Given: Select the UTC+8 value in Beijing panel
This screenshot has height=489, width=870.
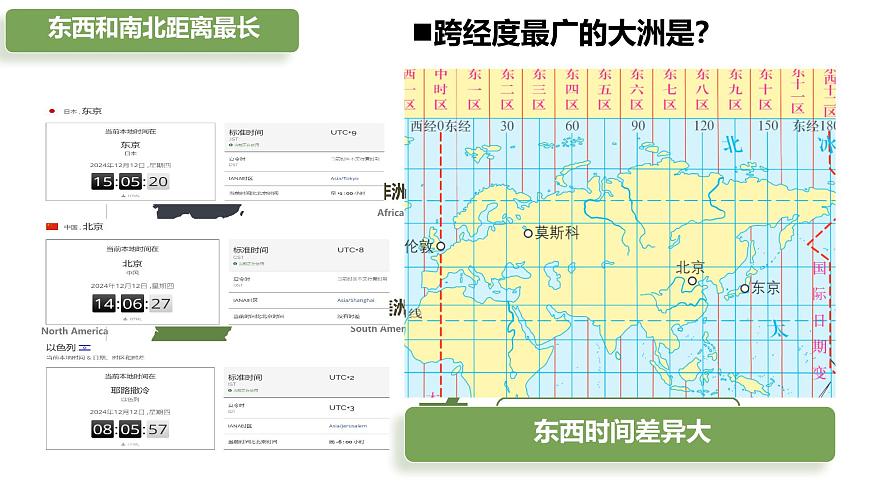Looking at the screenshot, I should (351, 250).
